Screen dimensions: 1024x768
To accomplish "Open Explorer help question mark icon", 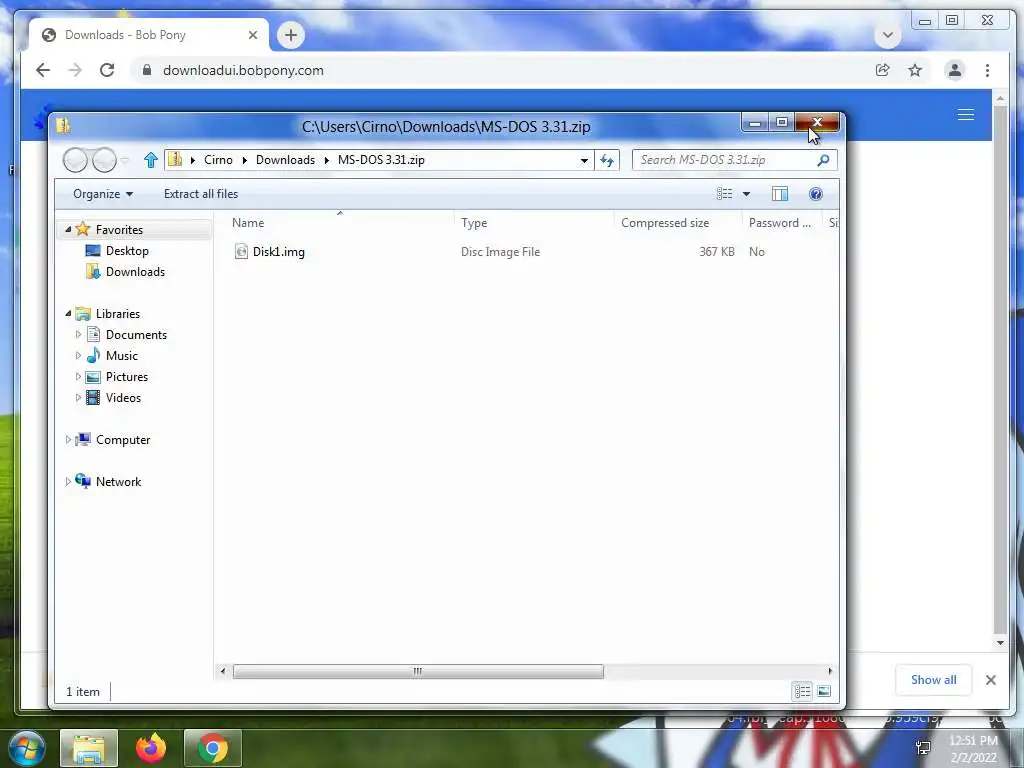I will tap(816, 194).
